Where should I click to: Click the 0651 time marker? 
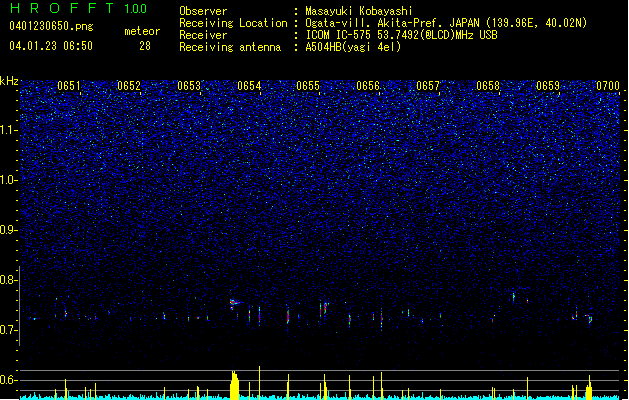pyautogui.click(x=69, y=86)
